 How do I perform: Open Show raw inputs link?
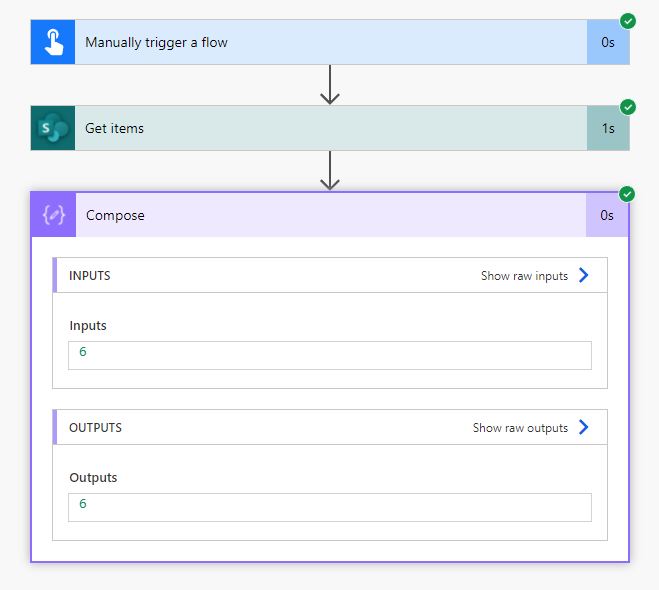524,276
